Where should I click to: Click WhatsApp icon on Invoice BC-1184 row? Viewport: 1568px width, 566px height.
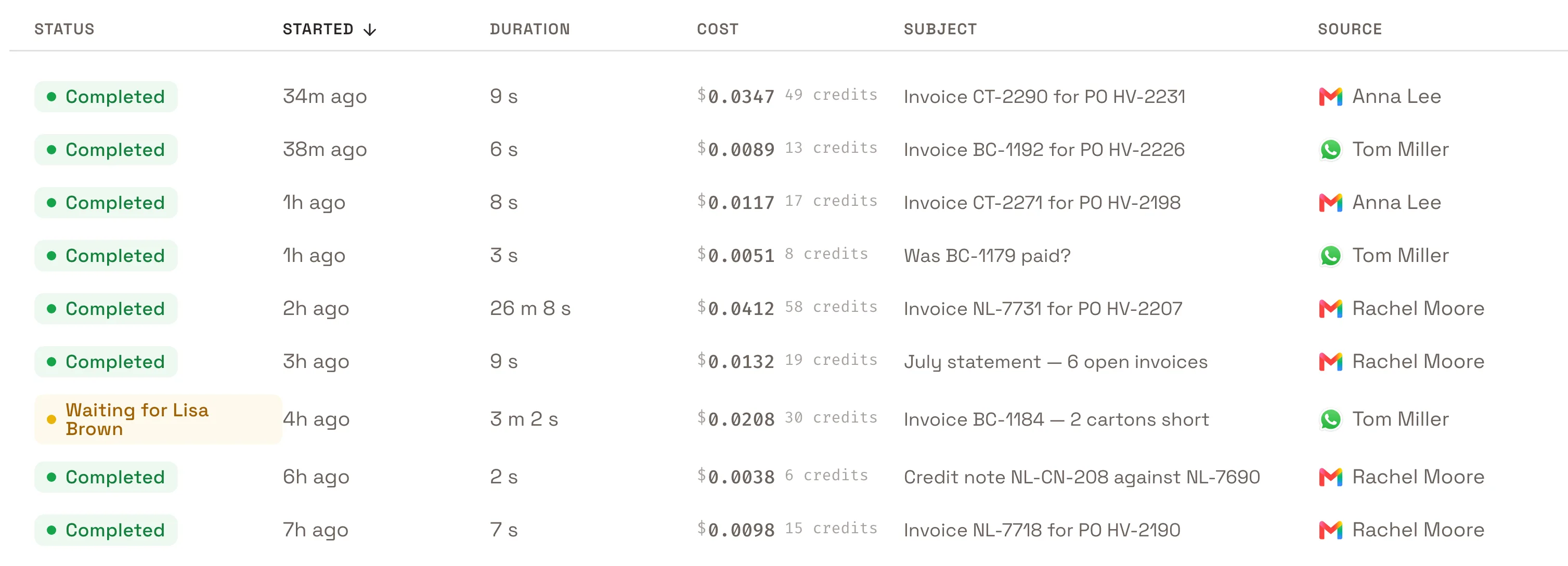(x=1331, y=419)
